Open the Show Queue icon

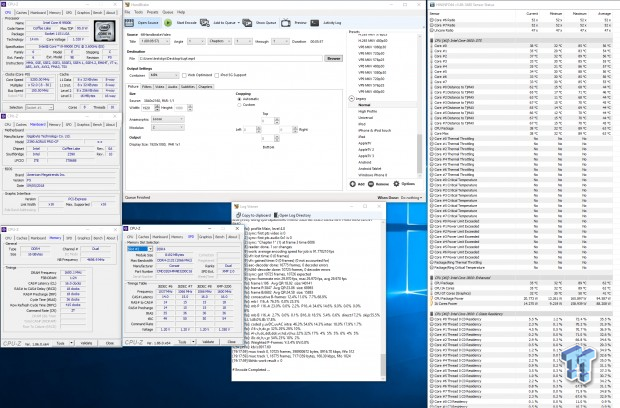click(x=247, y=23)
